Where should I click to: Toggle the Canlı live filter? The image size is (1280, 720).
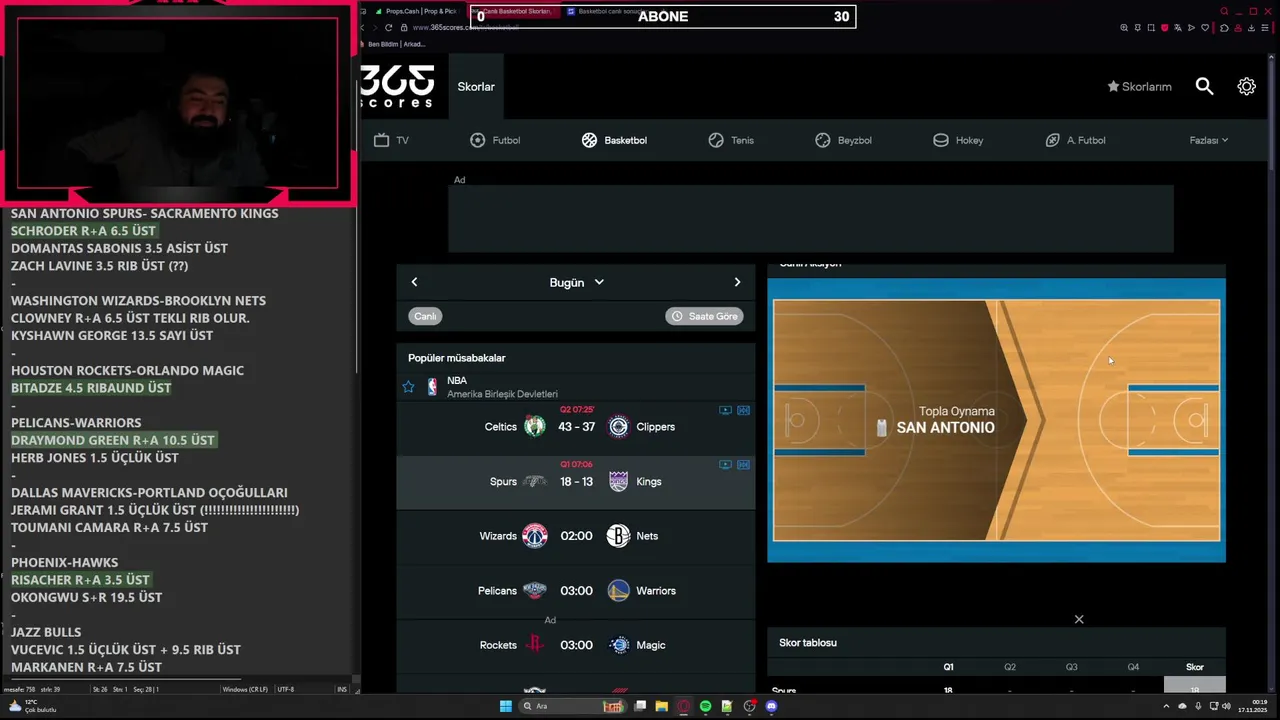tap(425, 316)
